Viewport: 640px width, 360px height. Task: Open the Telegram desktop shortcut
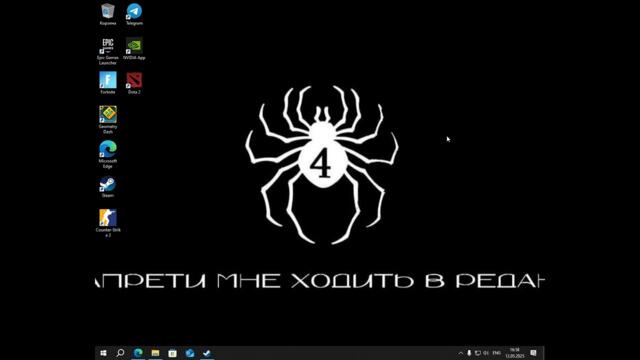pyautogui.click(x=134, y=14)
